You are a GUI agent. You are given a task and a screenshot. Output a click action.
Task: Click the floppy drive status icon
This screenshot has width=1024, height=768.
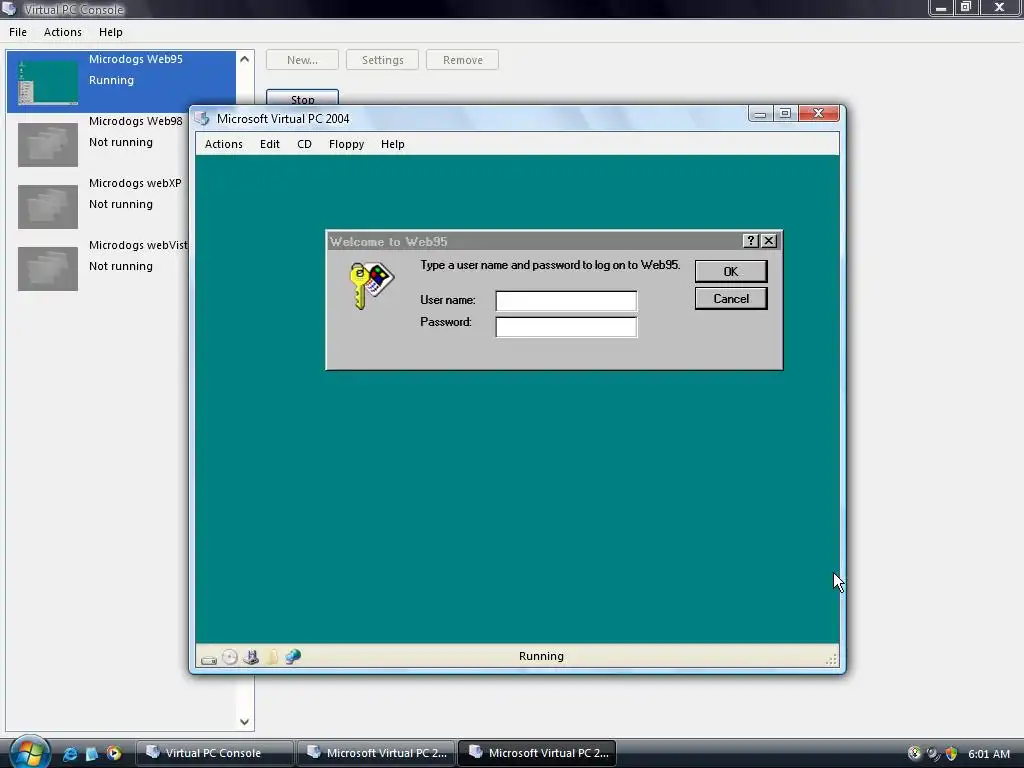(x=251, y=657)
